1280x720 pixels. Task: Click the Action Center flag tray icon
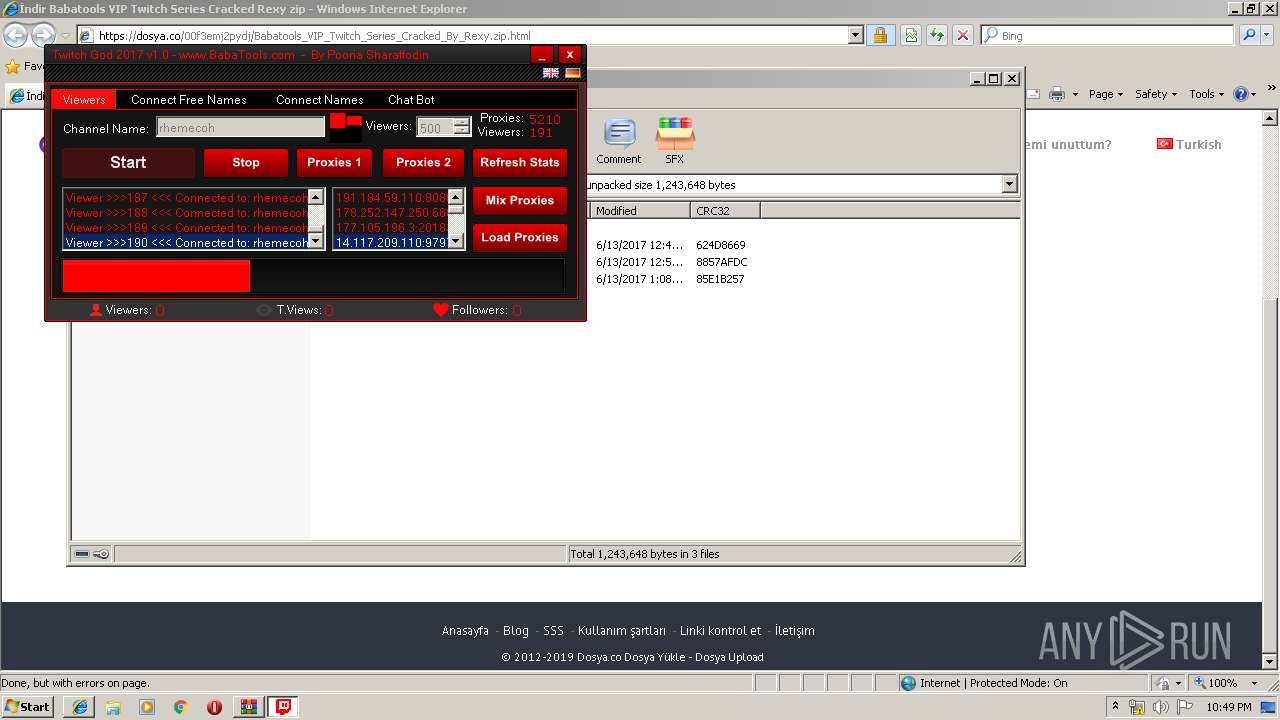pos(1185,707)
